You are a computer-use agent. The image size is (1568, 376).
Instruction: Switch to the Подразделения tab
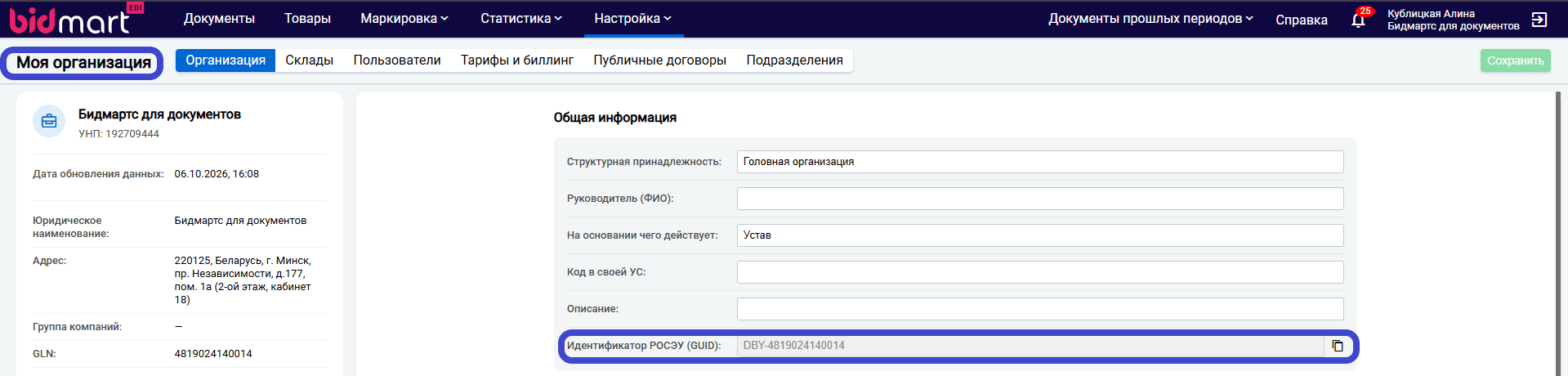pos(795,60)
